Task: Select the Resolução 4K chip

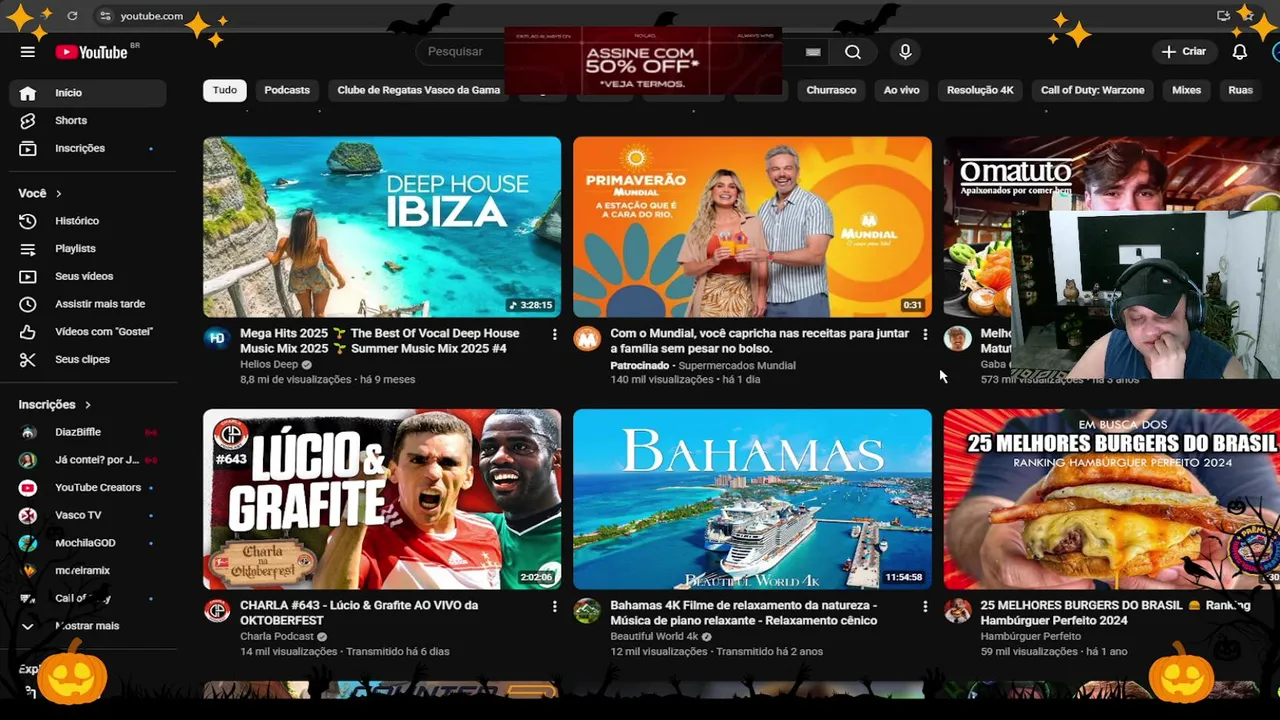Action: (980, 90)
